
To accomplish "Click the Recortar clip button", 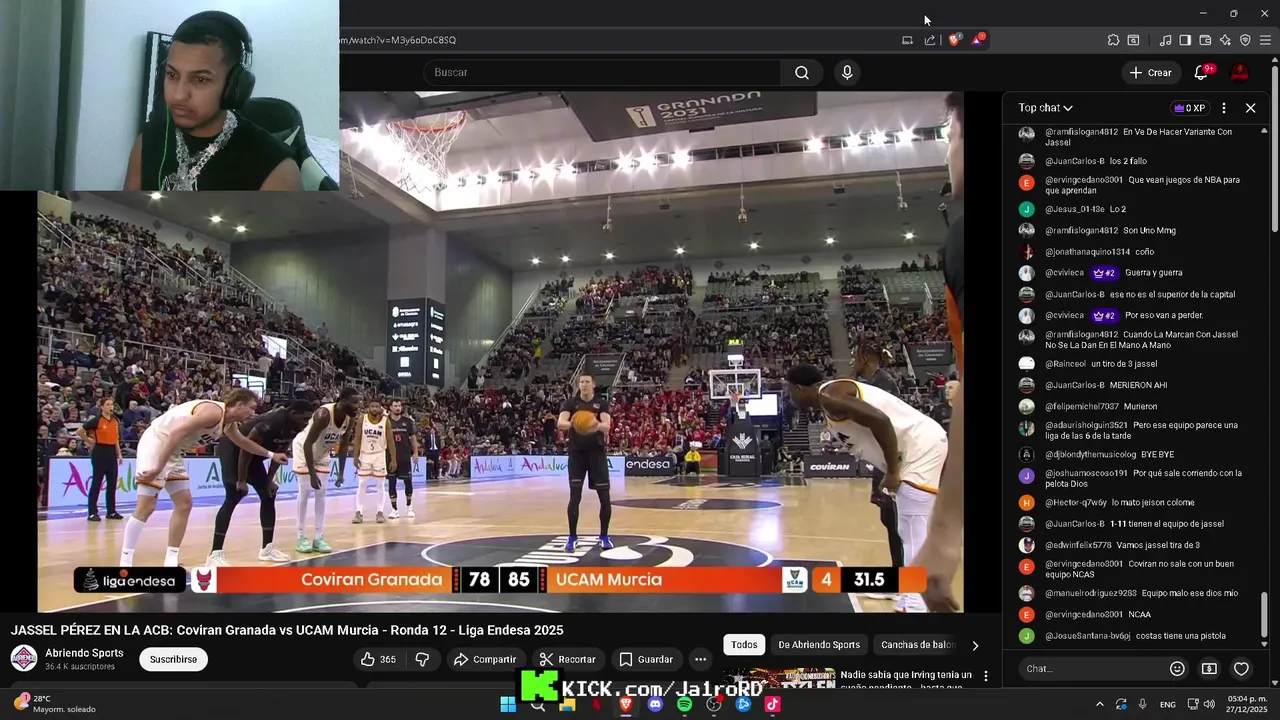I will point(567,659).
